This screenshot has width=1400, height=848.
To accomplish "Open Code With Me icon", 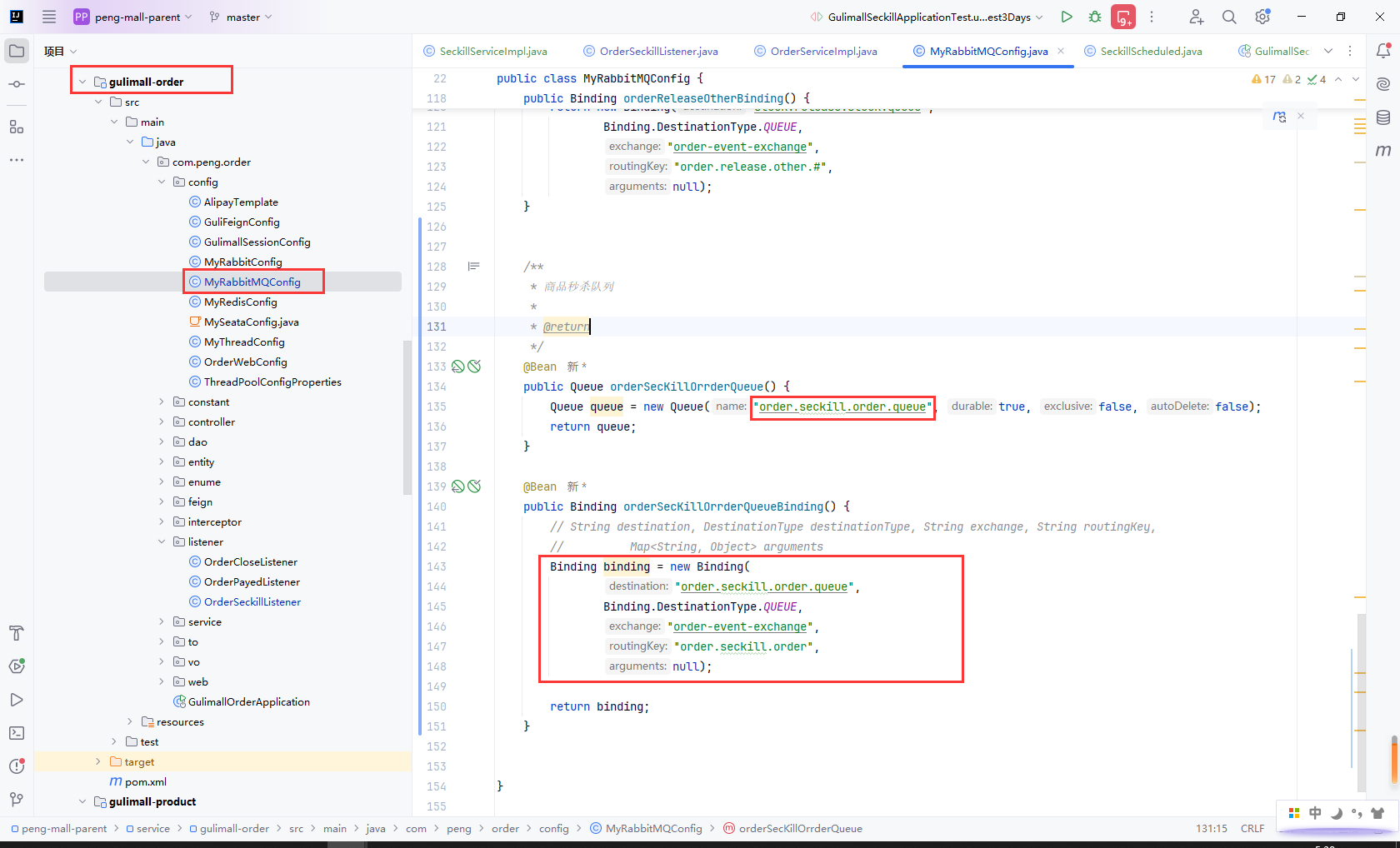I will coord(1196,17).
